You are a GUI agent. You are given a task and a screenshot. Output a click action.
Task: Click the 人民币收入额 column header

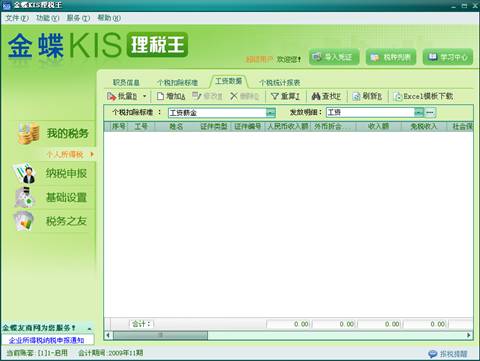[288, 126]
